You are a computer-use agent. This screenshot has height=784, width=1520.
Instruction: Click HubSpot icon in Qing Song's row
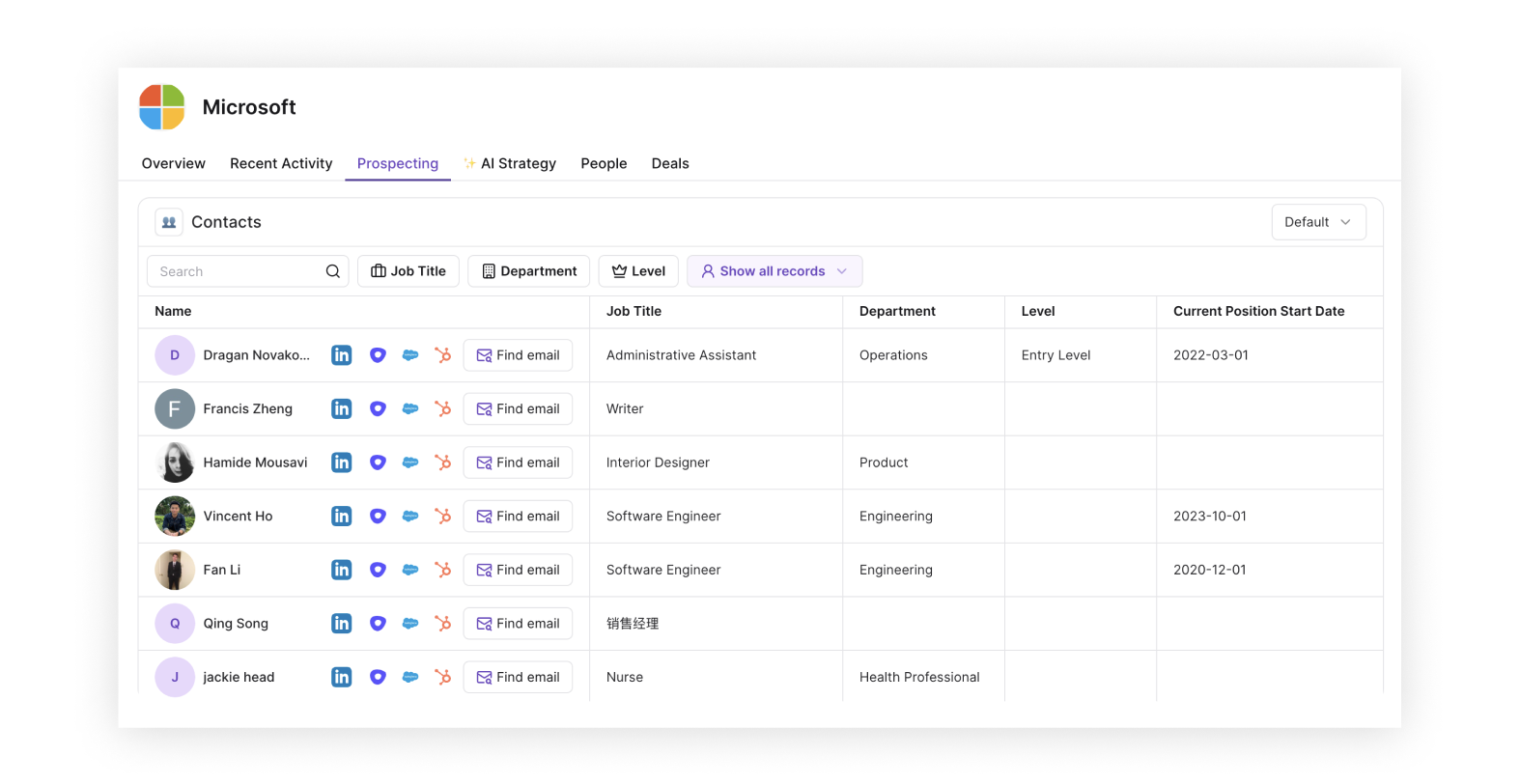443,624
